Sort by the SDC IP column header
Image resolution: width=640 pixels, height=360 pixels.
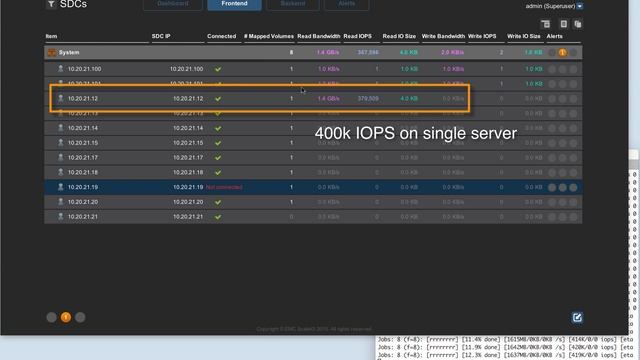click(x=161, y=36)
